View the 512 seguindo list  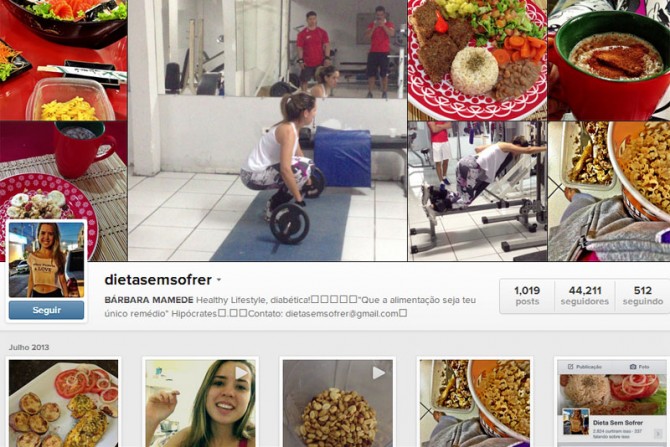pos(643,296)
